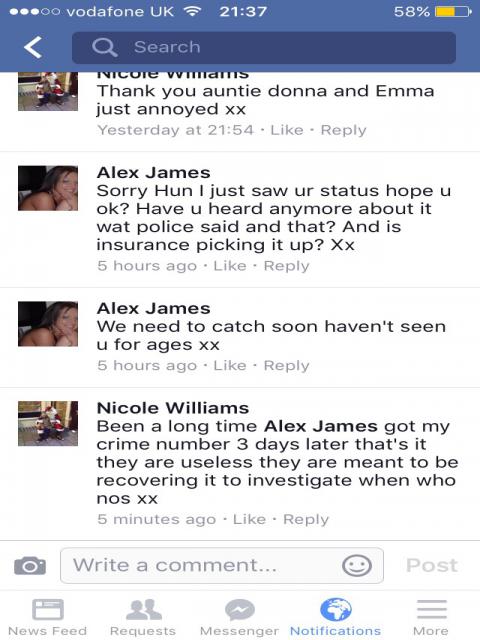Image resolution: width=480 pixels, height=640 pixels.
Task: Tap the search magnifier icon
Action: [x=104, y=47]
